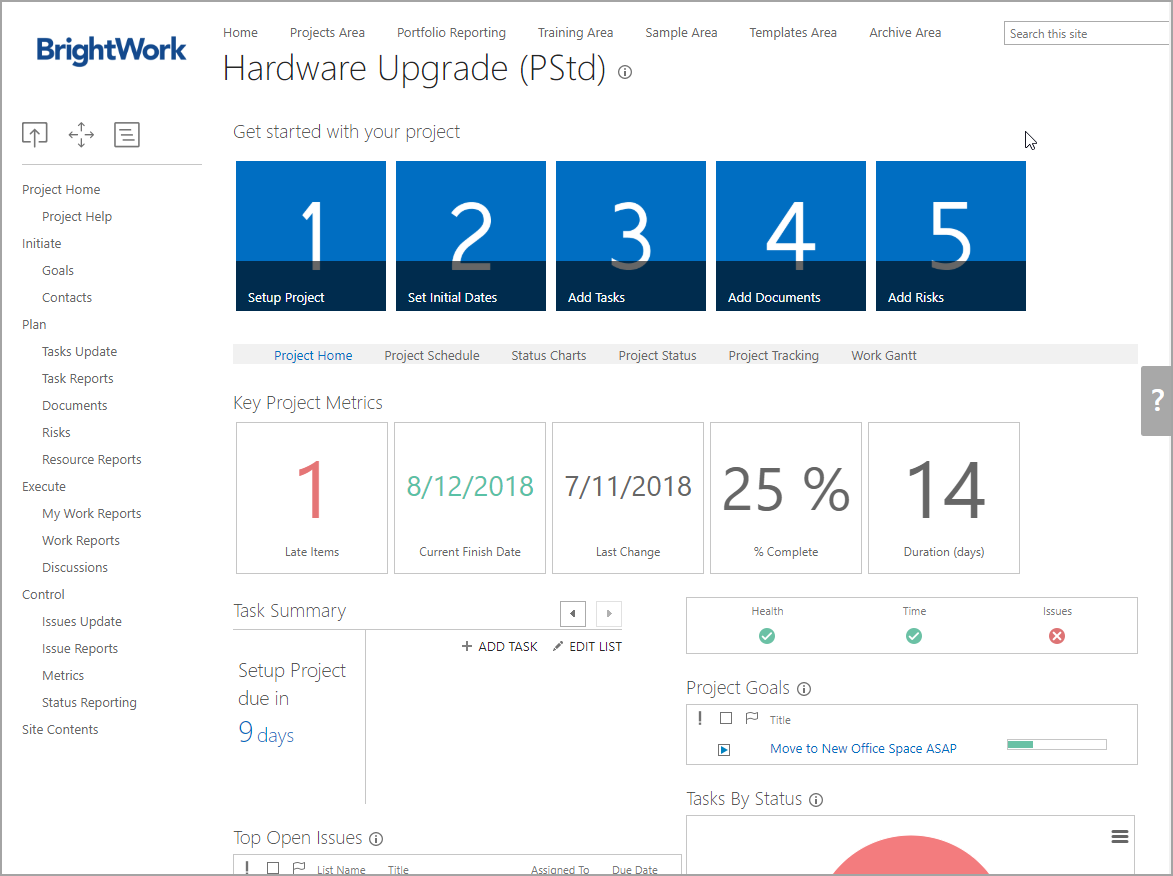
Task: Click tile 5 Add Risks
Action: (951, 236)
